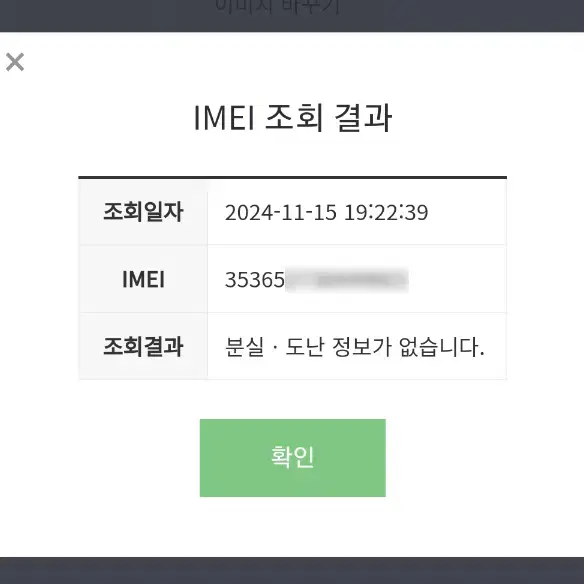The height and width of the screenshot is (584, 584).
Task: Click 정보가 in the result message
Action: 362,347
